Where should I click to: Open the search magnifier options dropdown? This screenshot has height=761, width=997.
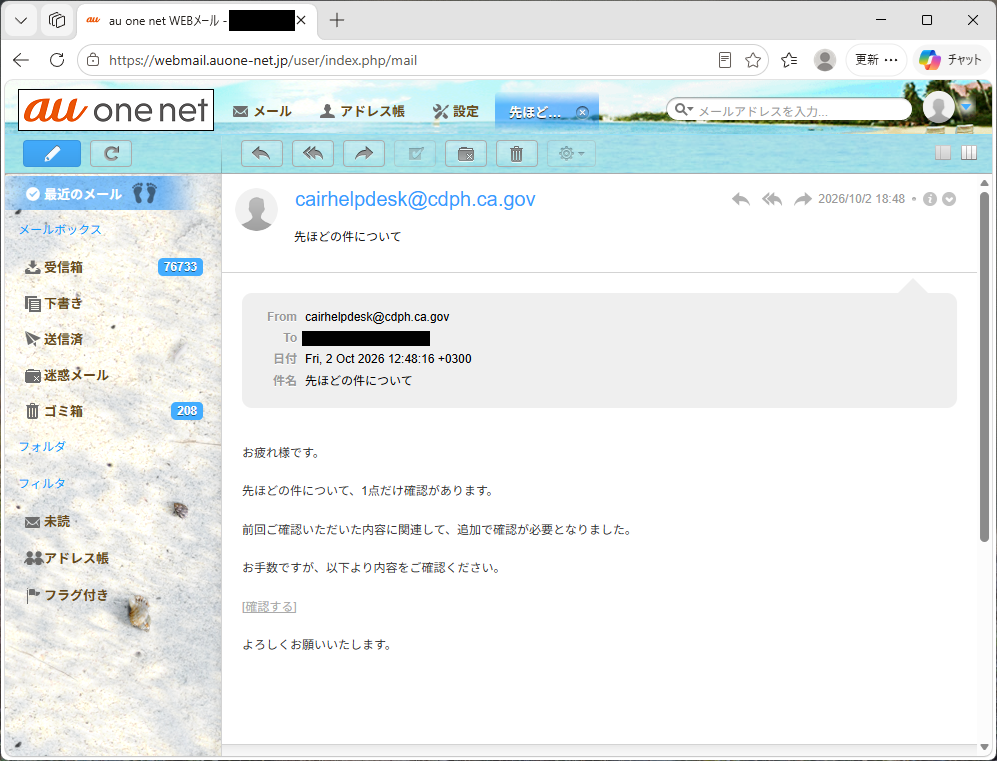coord(684,109)
